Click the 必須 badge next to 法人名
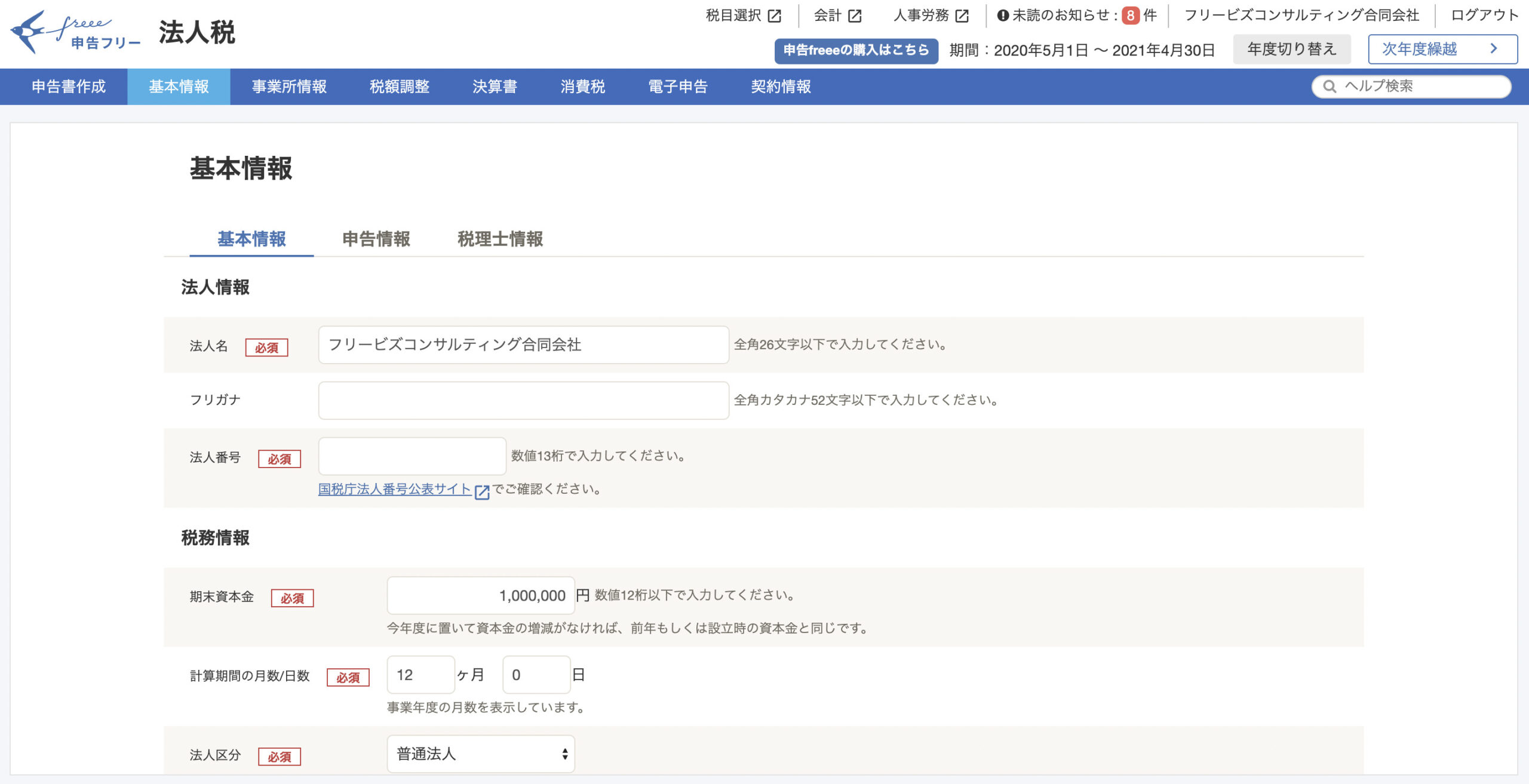 266,348
